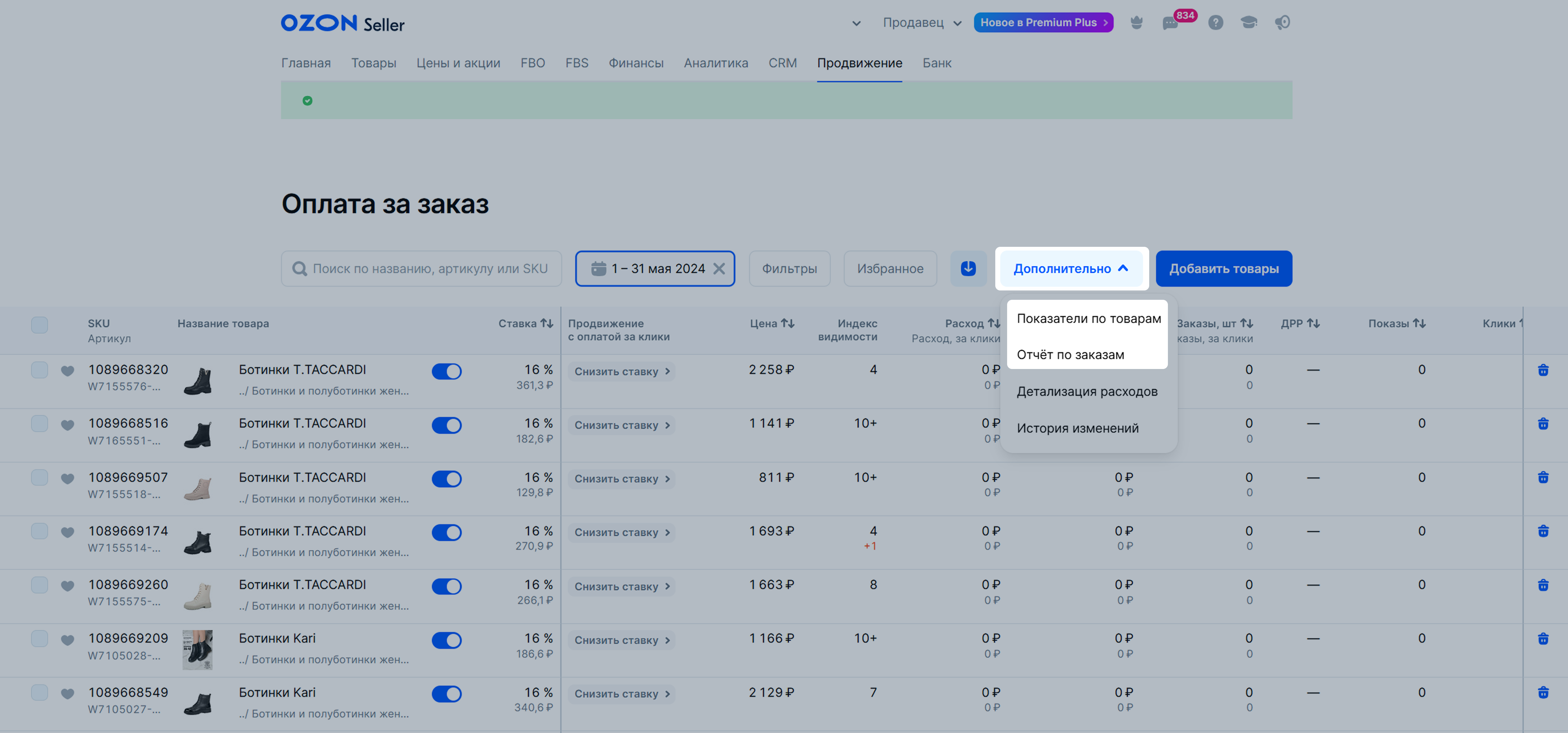Go to the Аналитика tab

[716, 63]
